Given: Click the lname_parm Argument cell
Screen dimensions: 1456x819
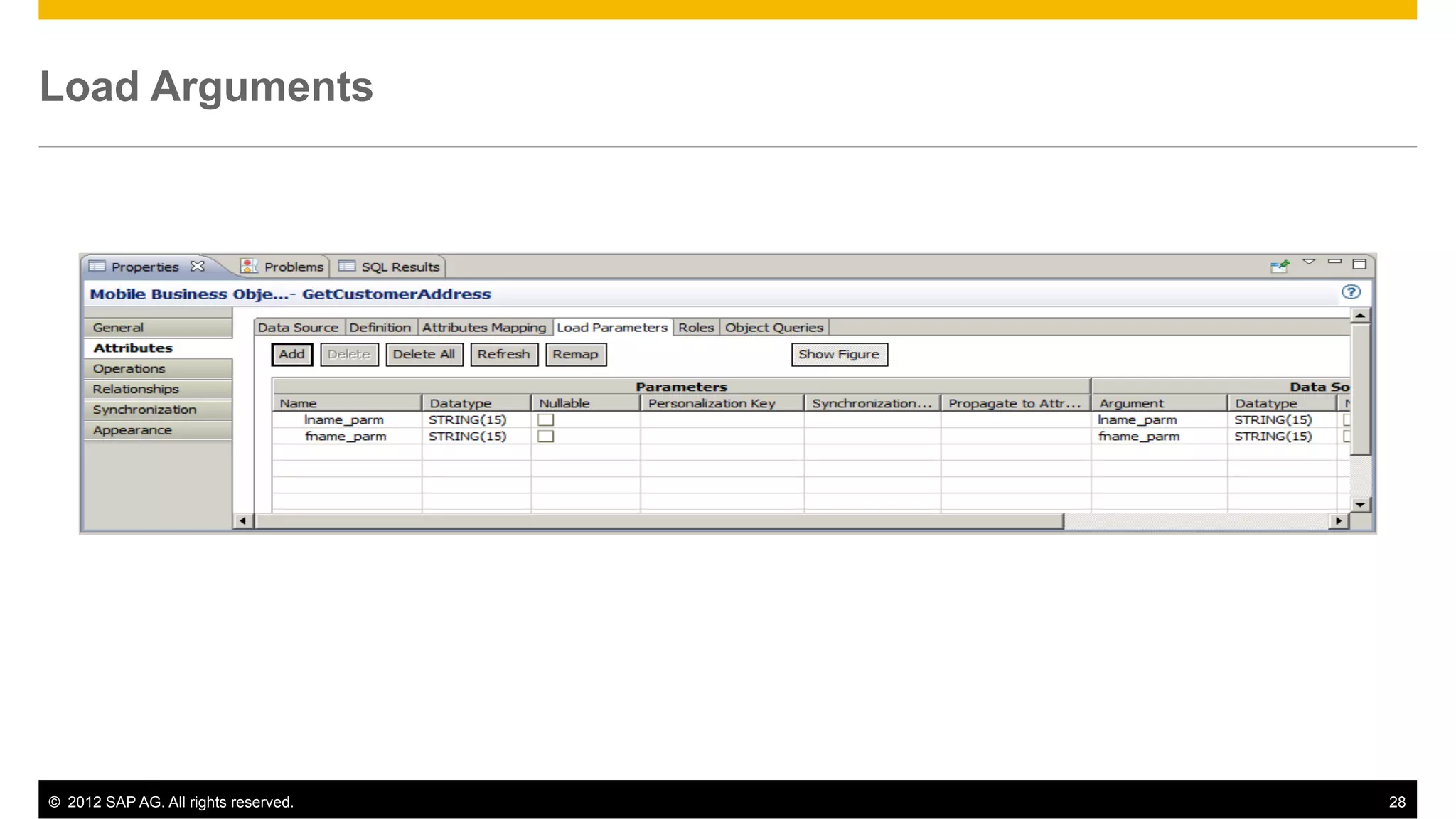Looking at the screenshot, I should coord(1159,419).
